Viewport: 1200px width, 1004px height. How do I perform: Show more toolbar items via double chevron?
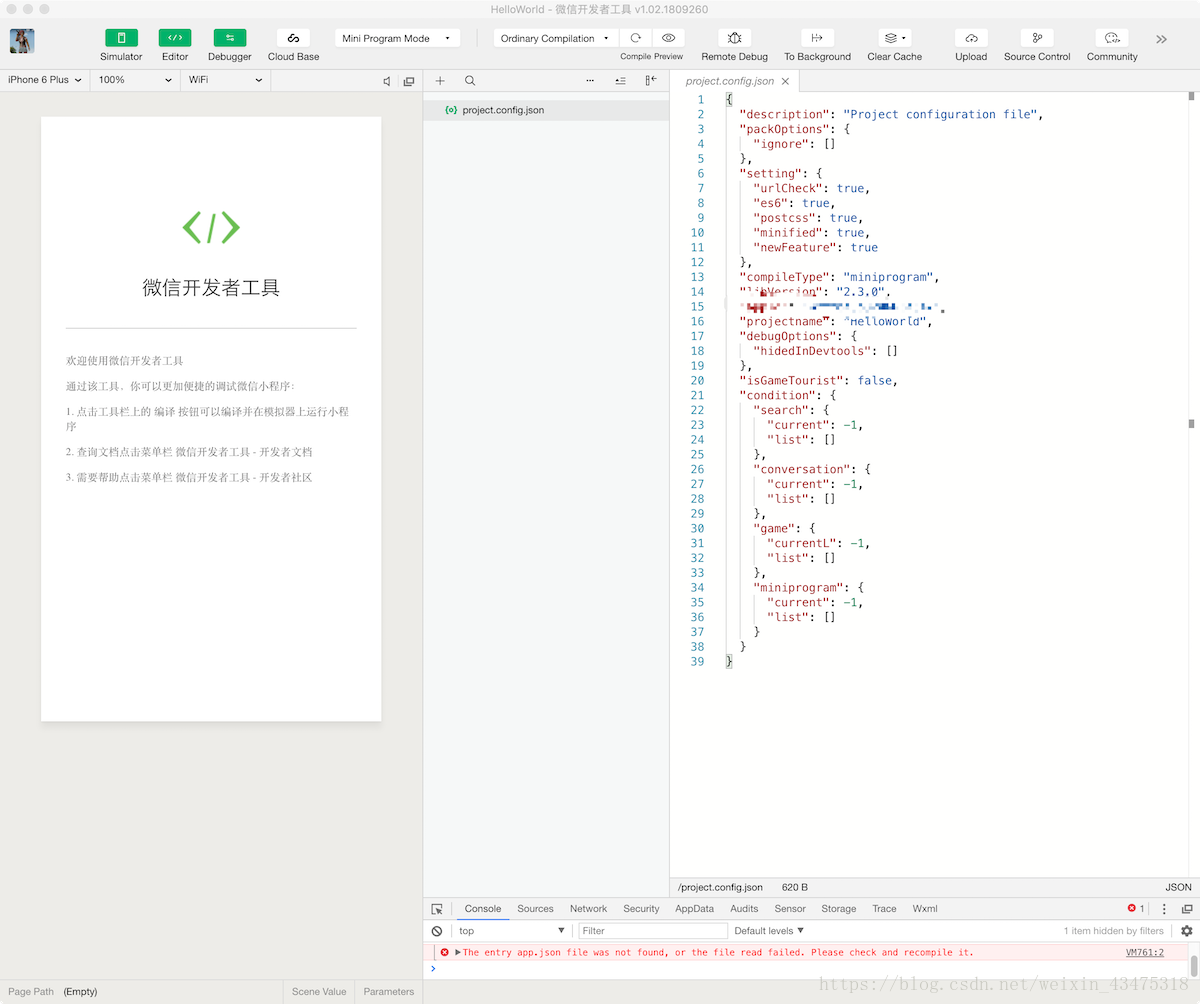click(1161, 40)
